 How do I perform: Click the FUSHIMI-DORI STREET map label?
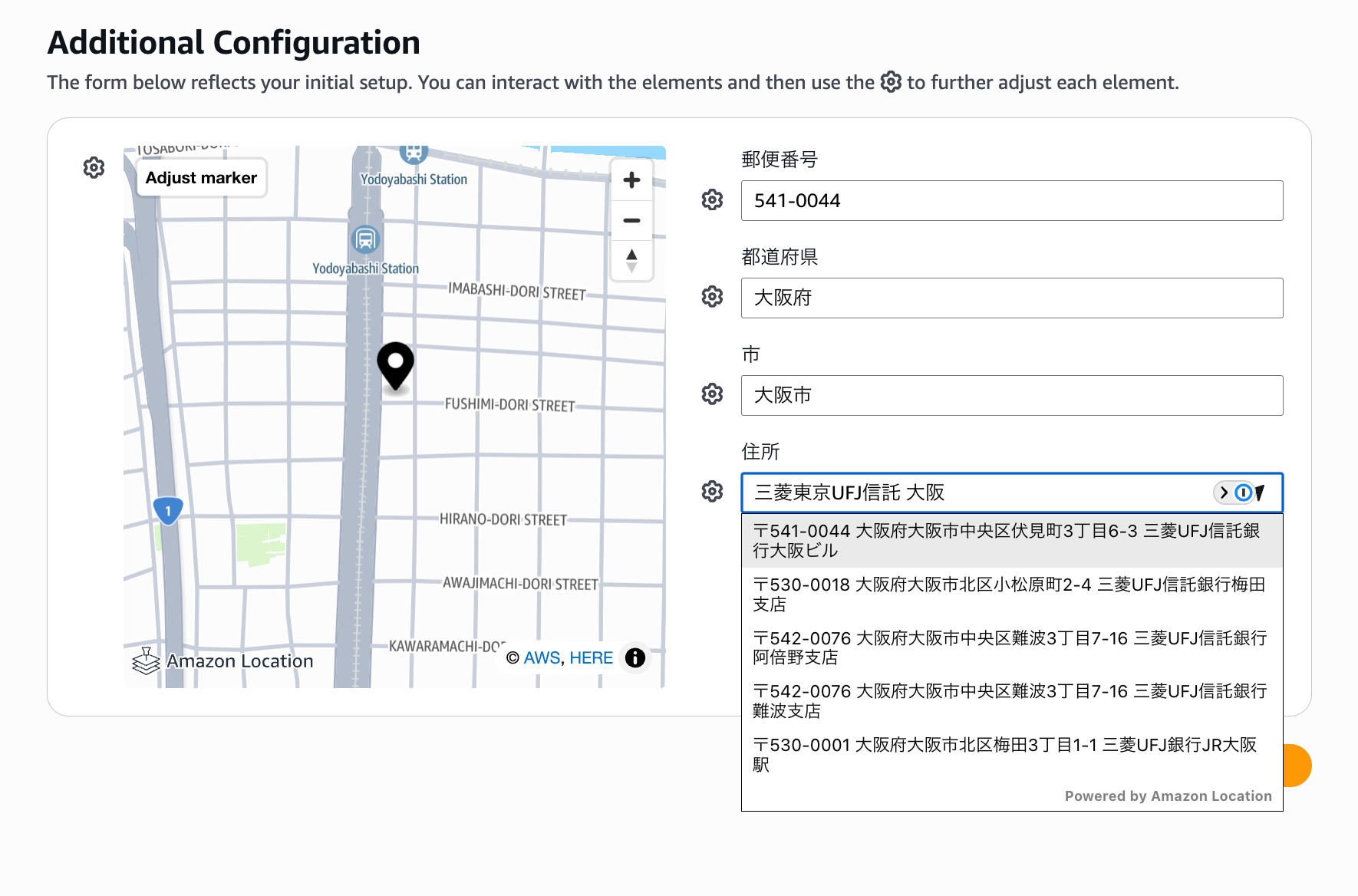[510, 404]
